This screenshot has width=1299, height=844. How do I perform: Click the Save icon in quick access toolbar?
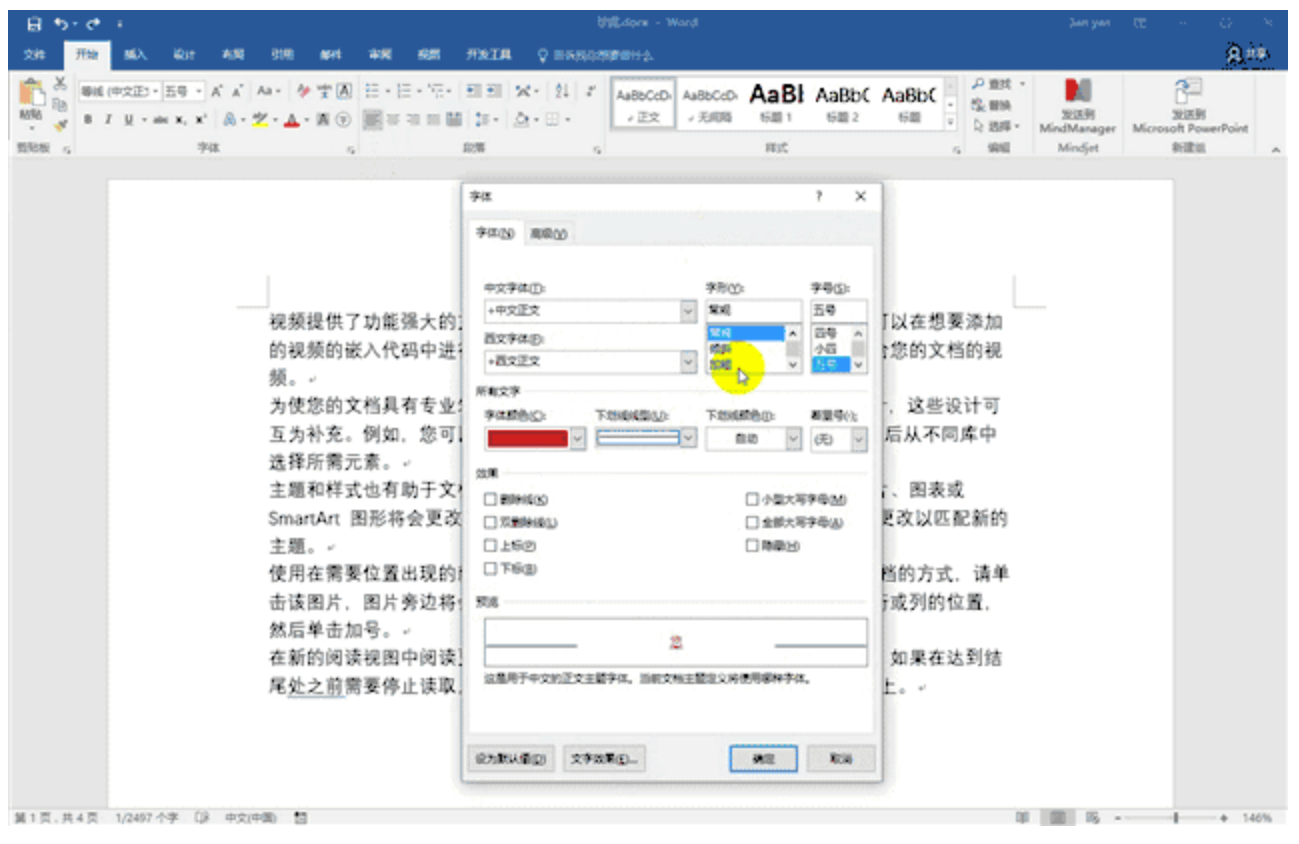[35, 23]
